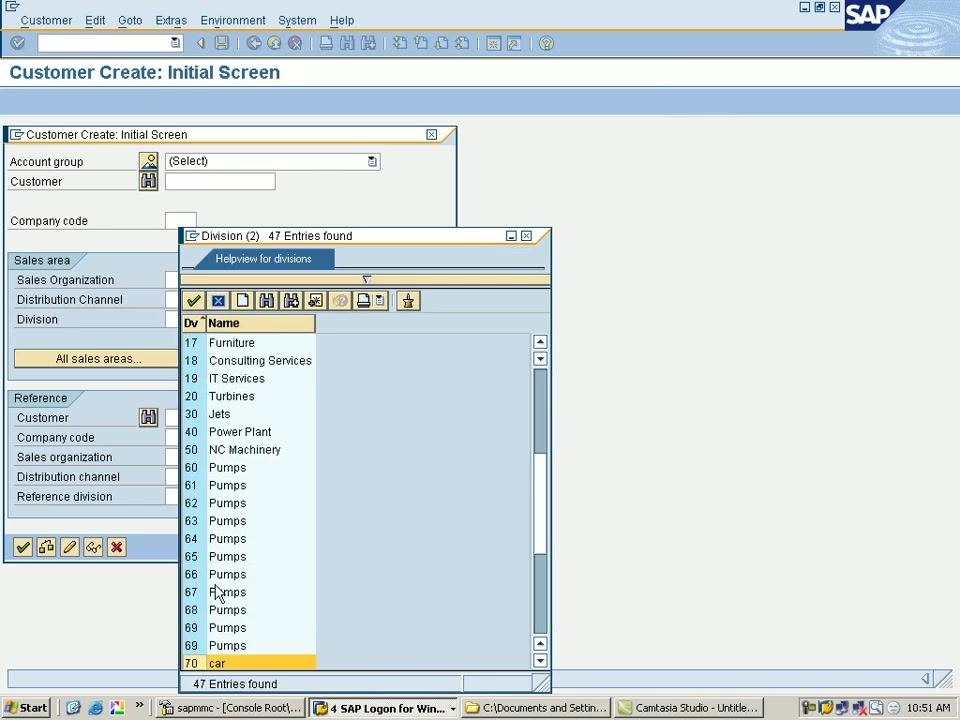Open the Goto menu
960x720 pixels.
click(130, 20)
